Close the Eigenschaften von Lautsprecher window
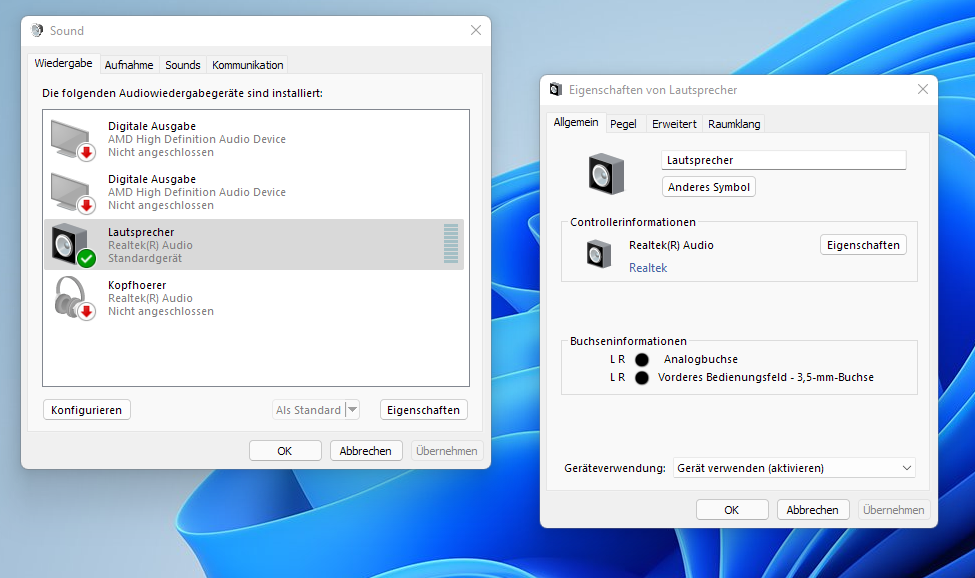This screenshot has width=975, height=578. pos(923,89)
